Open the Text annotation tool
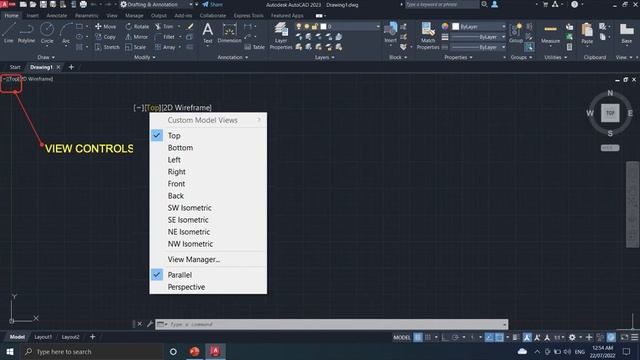Image resolution: width=640 pixels, height=360 pixels. [207, 33]
